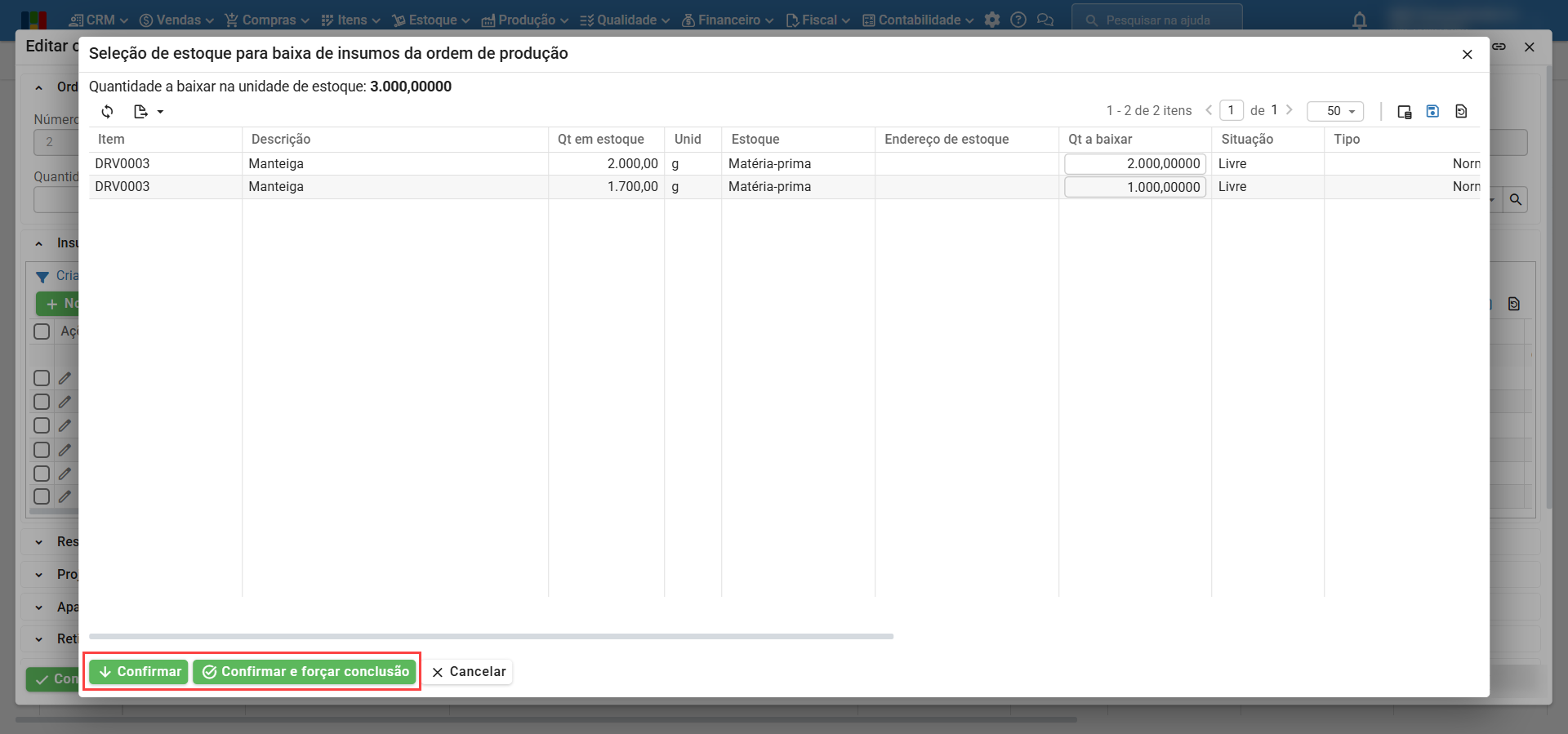Screen dimensions: 1568x734
Task: Open the Vendas menu
Action: click(176, 20)
